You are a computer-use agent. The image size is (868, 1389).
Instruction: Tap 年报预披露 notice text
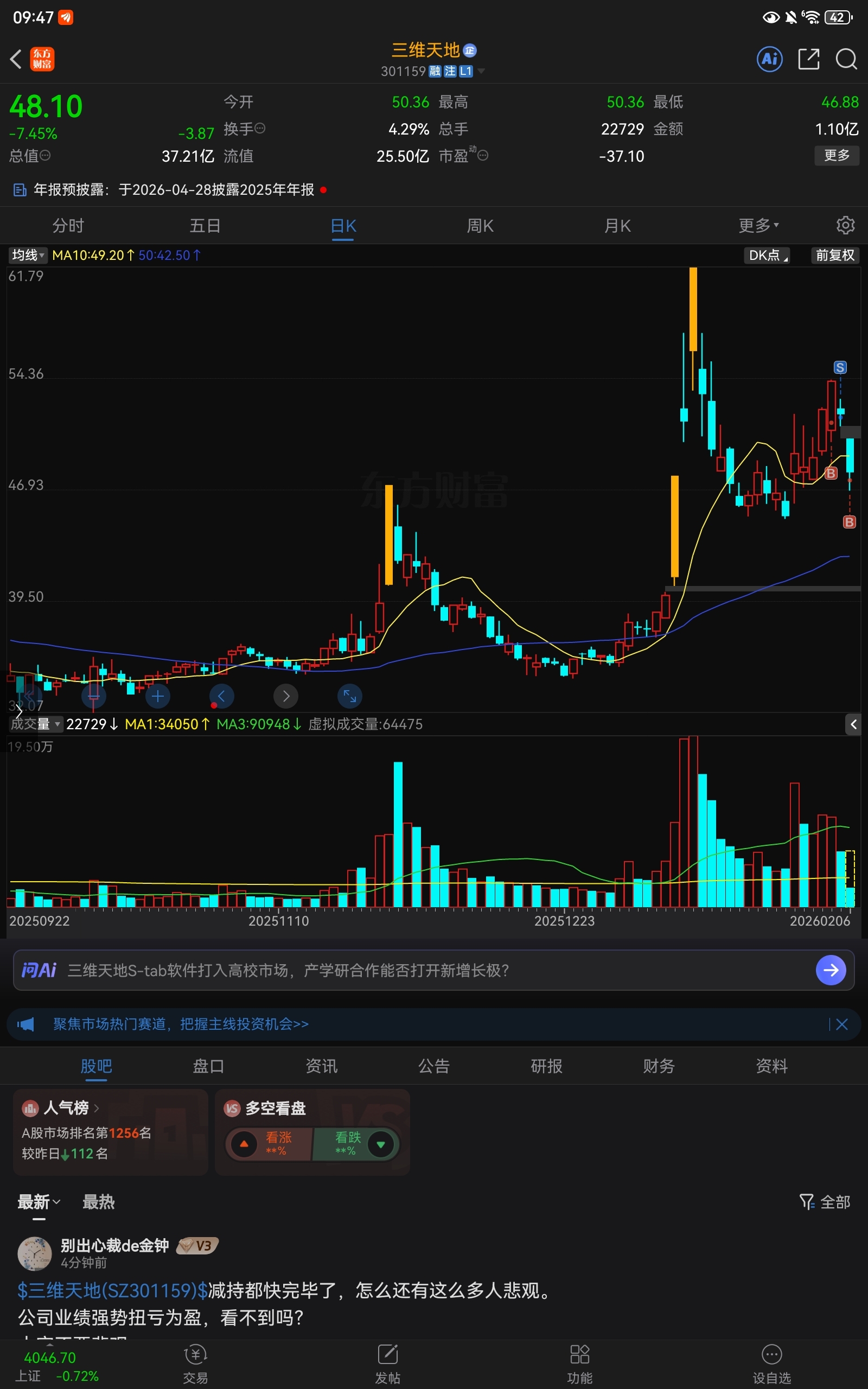(x=174, y=190)
